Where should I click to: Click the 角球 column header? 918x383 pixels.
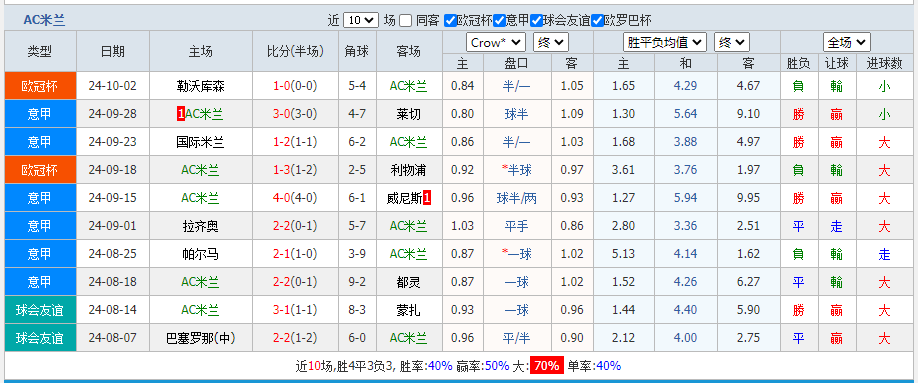point(357,52)
